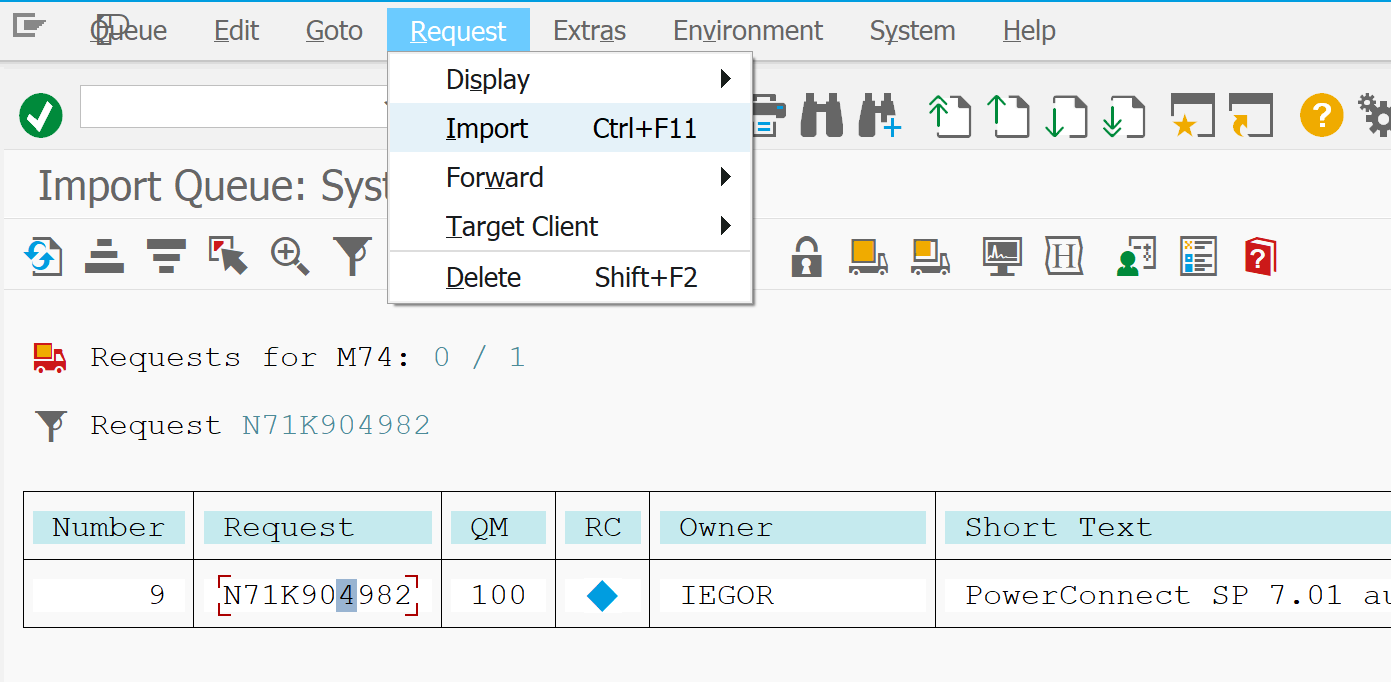Image resolution: width=1391 pixels, height=682 pixels.
Task: Click the orange truck import icon
Action: pos(868,257)
